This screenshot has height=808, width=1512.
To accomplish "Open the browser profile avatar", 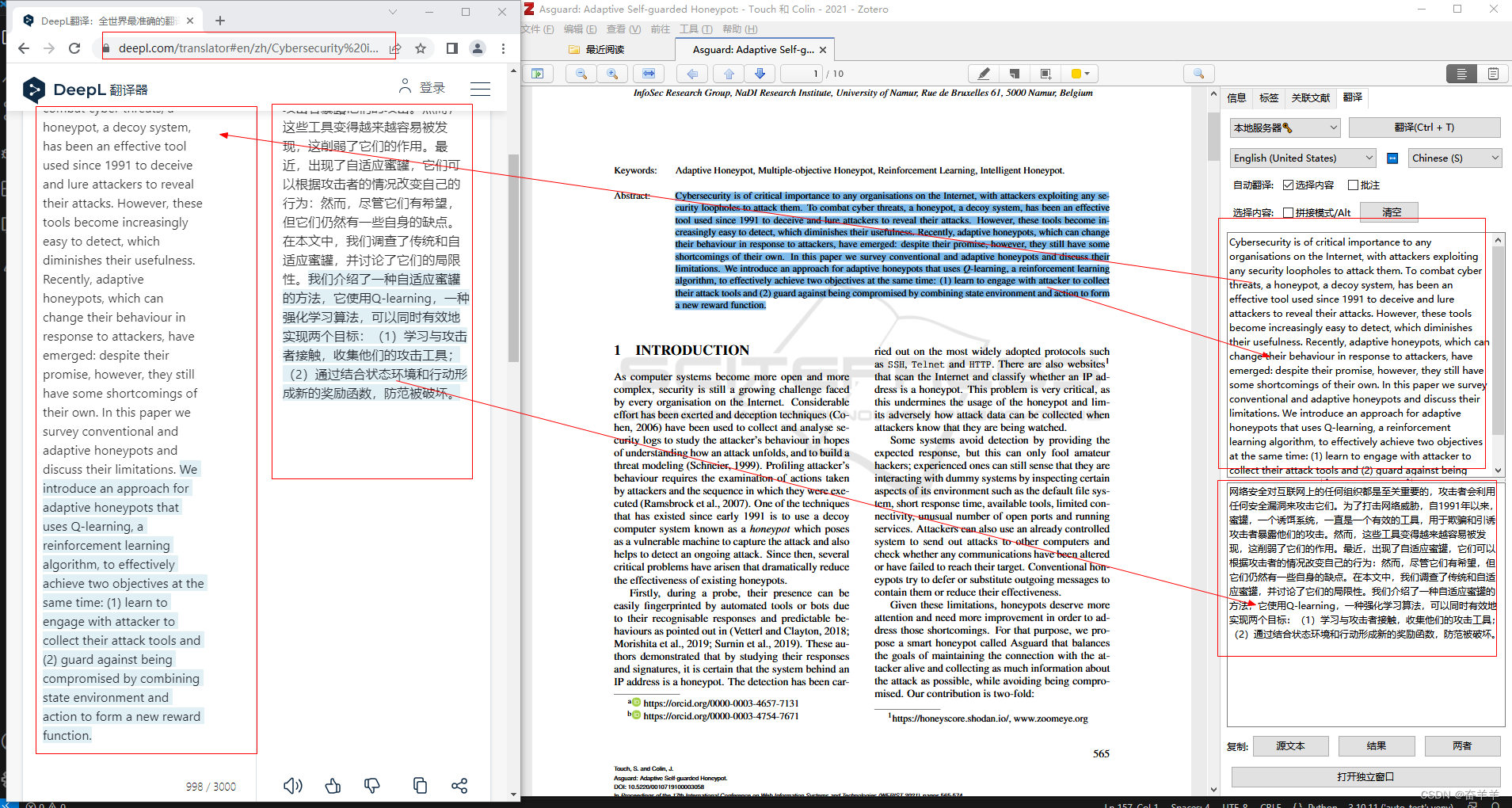I will click(x=478, y=48).
